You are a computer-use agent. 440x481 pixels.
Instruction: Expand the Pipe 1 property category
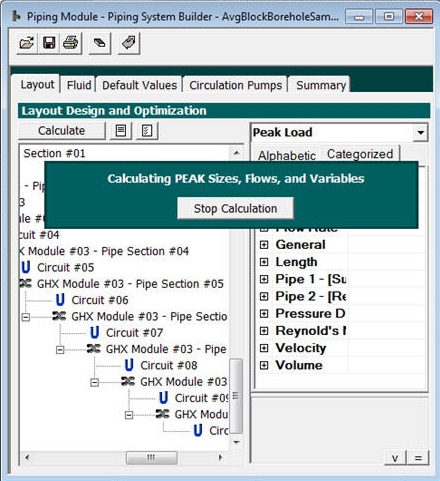click(x=264, y=279)
